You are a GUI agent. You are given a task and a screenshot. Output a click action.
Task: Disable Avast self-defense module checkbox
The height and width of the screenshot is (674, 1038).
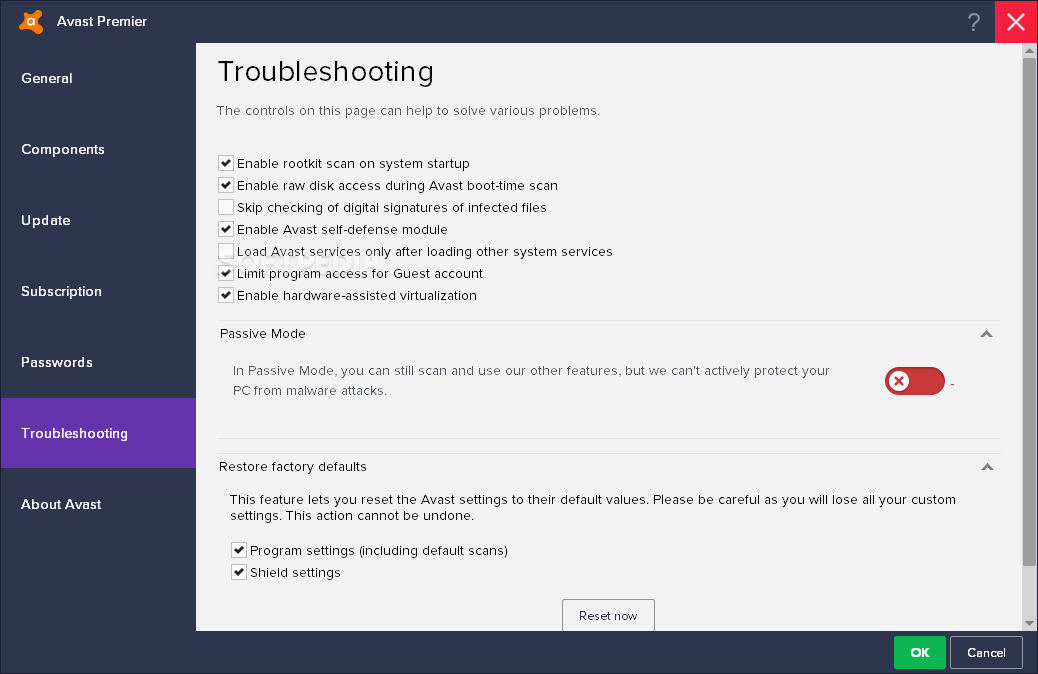pyautogui.click(x=226, y=229)
